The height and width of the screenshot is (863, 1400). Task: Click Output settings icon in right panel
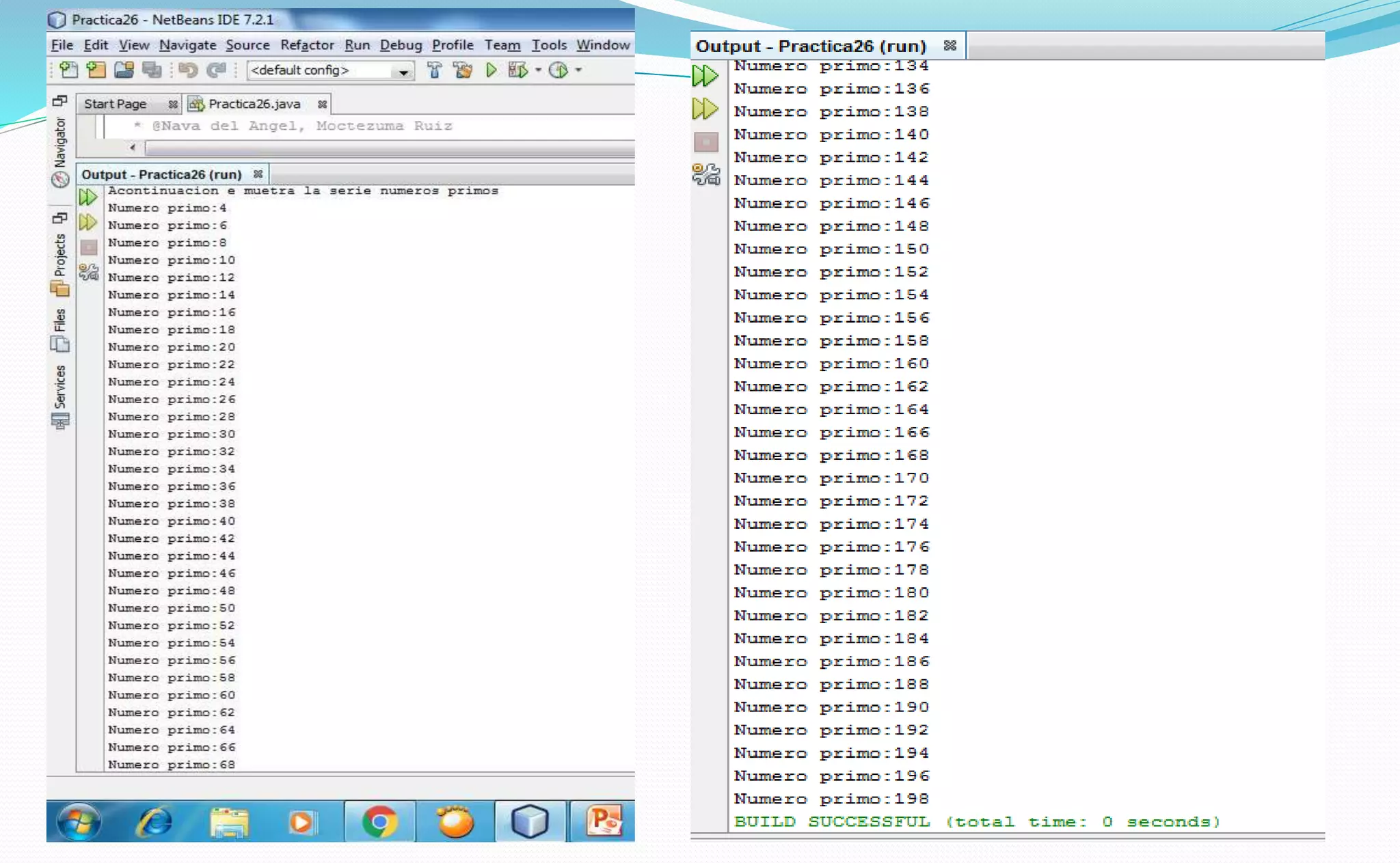(705, 175)
